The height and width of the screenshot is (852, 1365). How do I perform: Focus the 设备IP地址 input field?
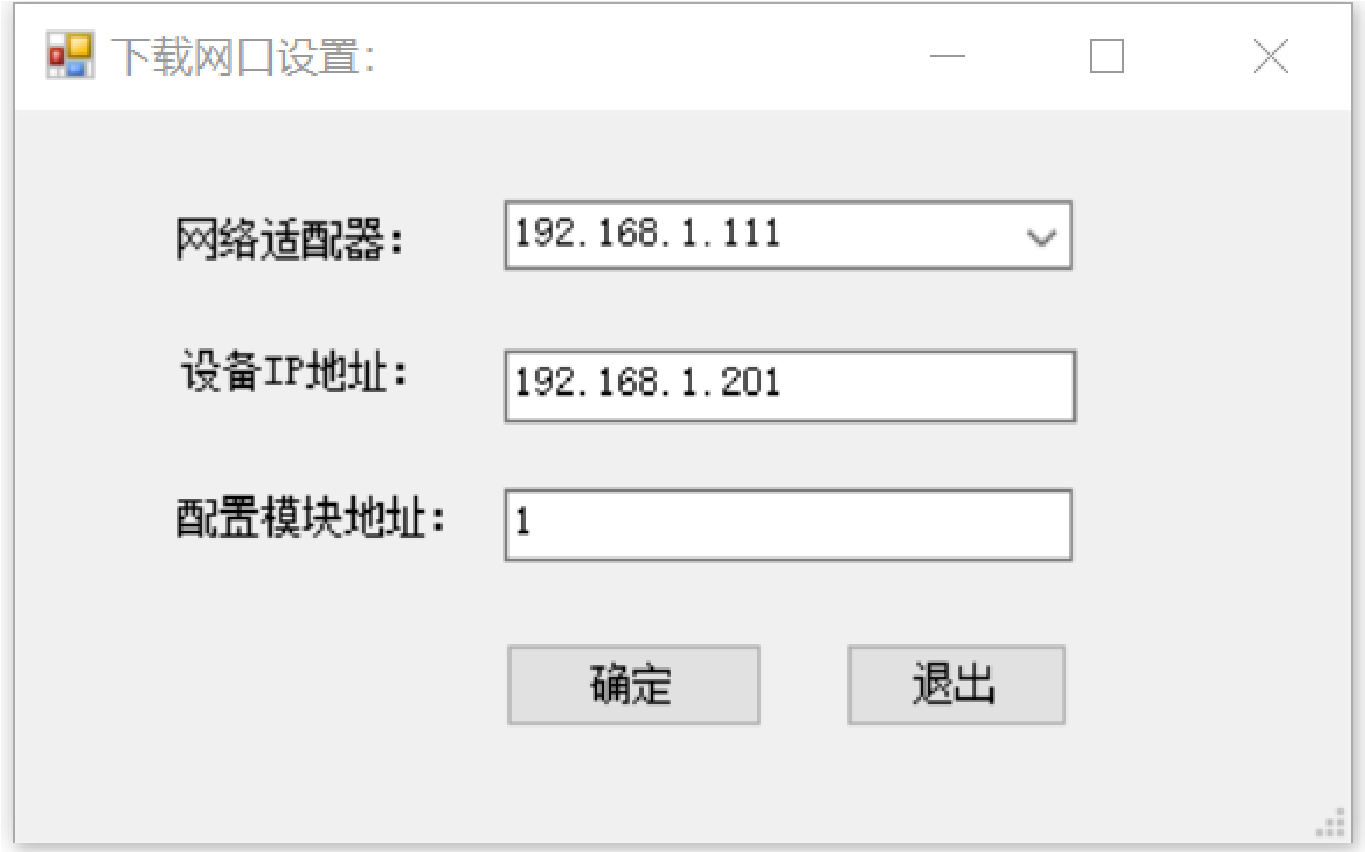coord(790,385)
